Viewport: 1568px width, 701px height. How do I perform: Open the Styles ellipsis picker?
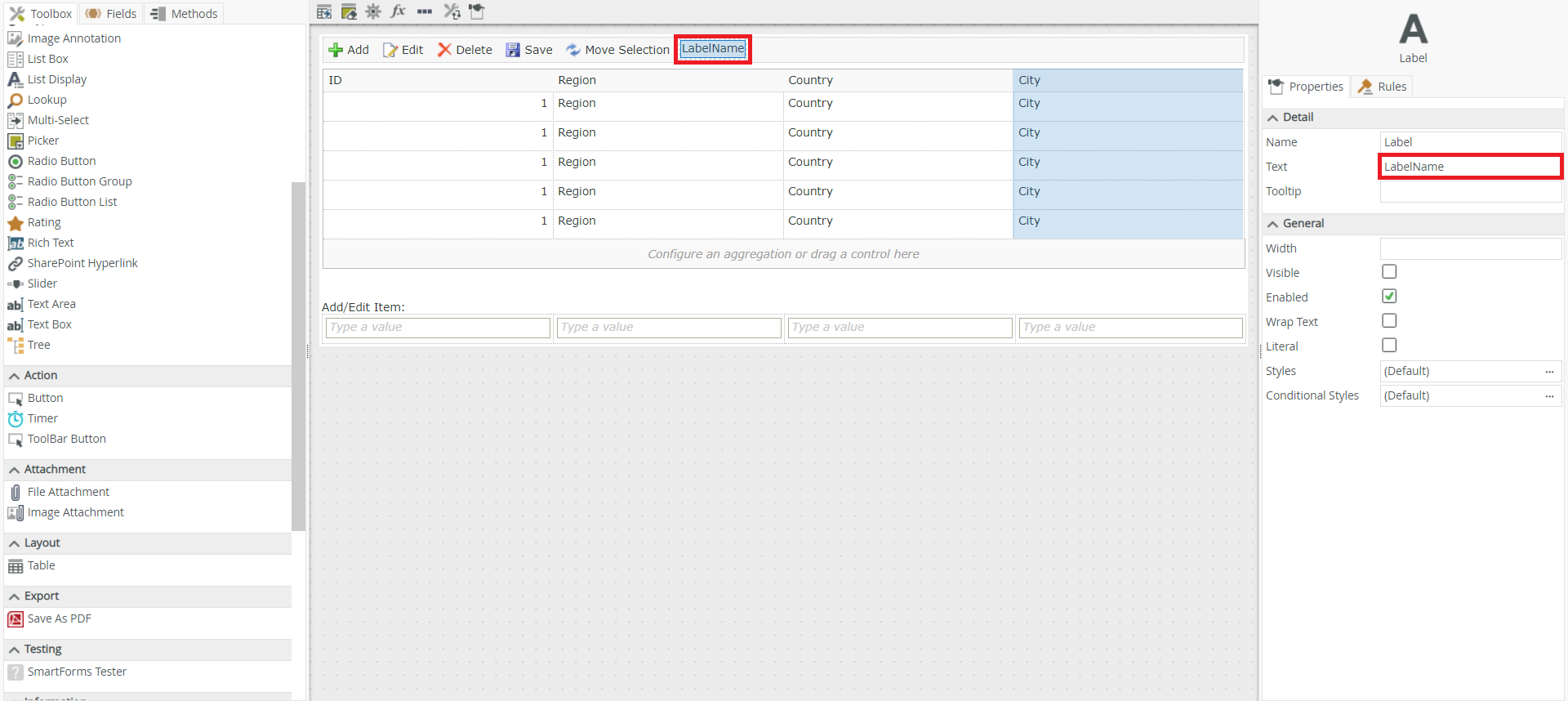click(x=1549, y=371)
